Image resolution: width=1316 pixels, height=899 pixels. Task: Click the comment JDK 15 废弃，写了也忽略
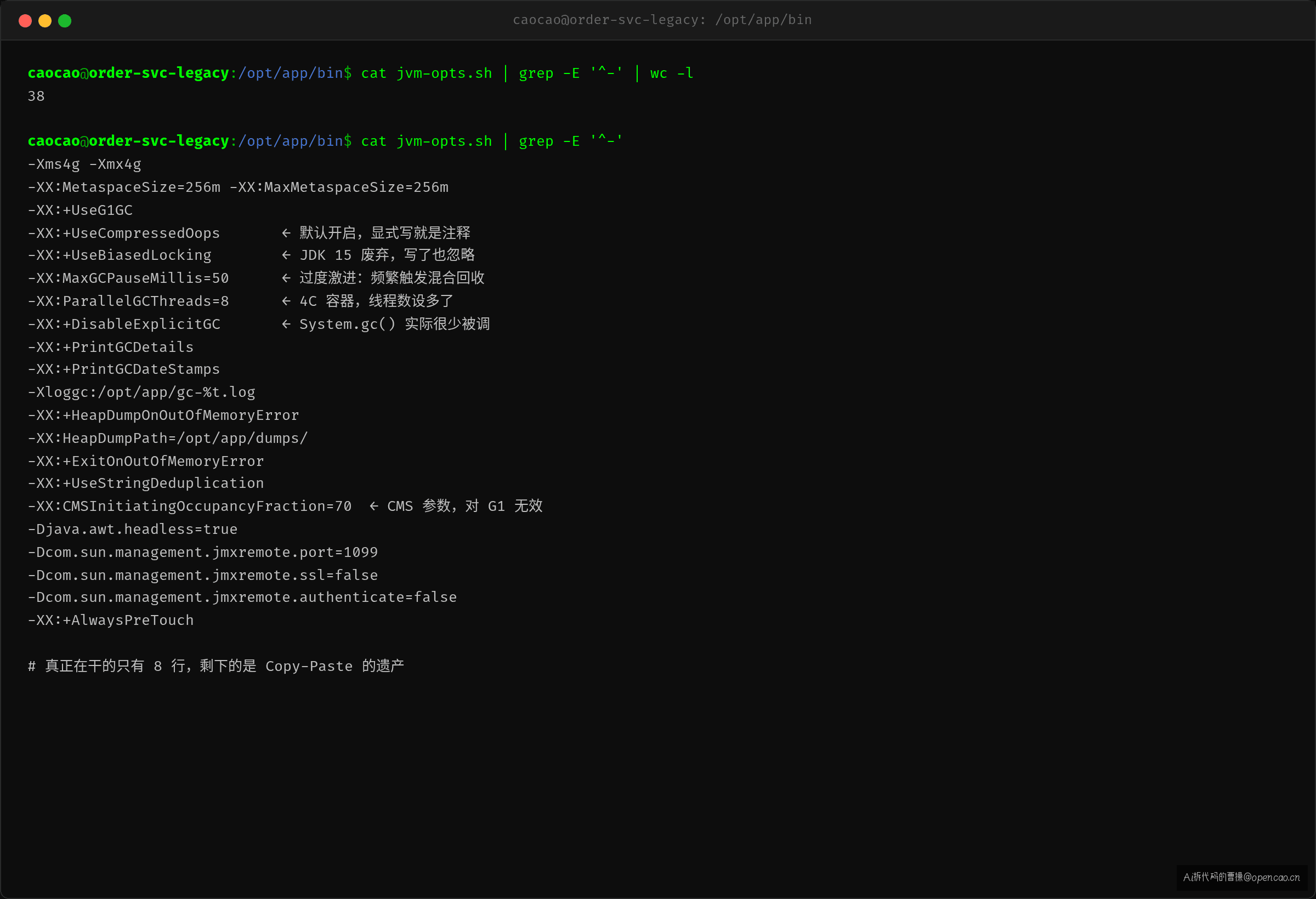387,255
